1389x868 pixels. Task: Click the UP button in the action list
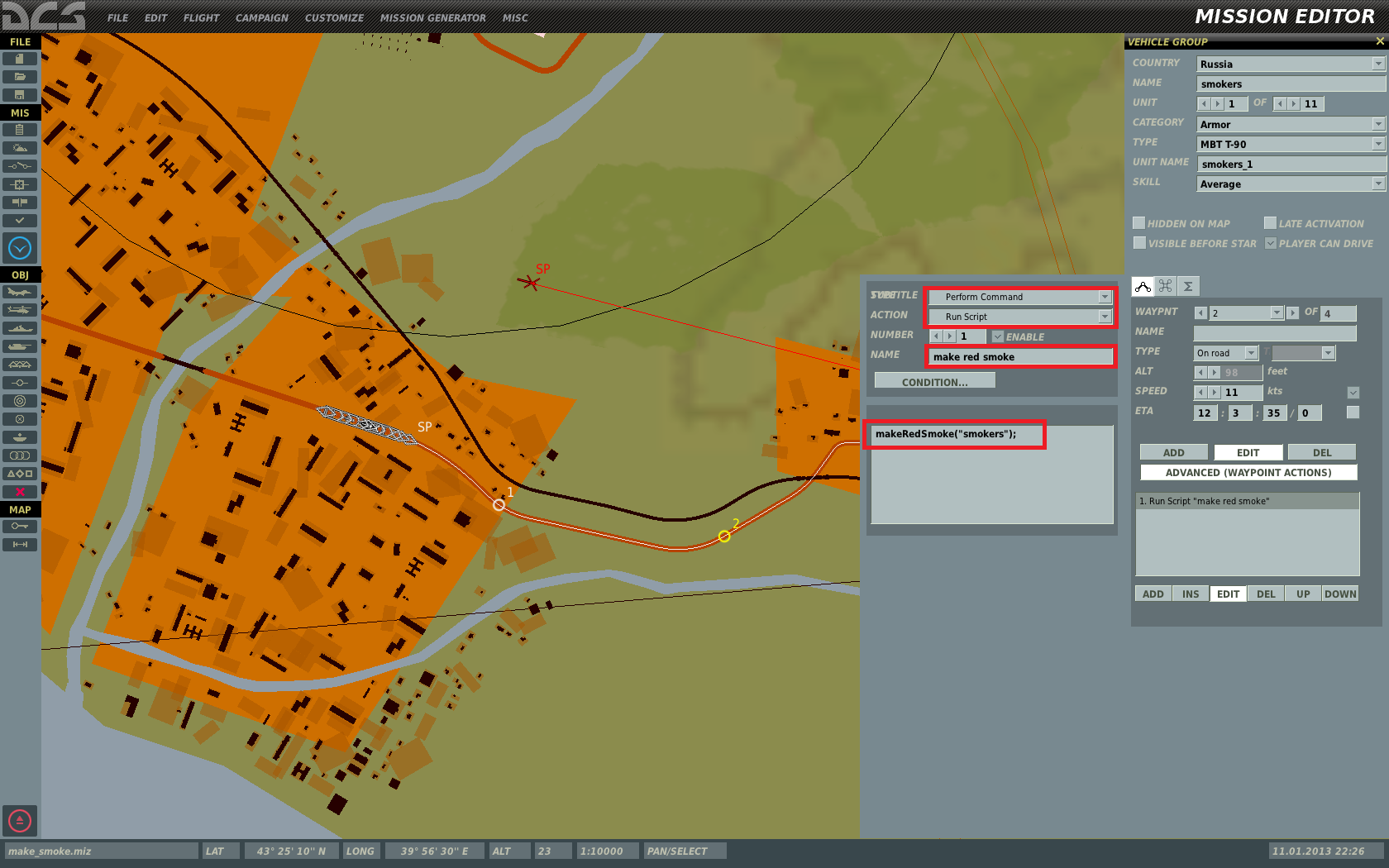[1303, 594]
